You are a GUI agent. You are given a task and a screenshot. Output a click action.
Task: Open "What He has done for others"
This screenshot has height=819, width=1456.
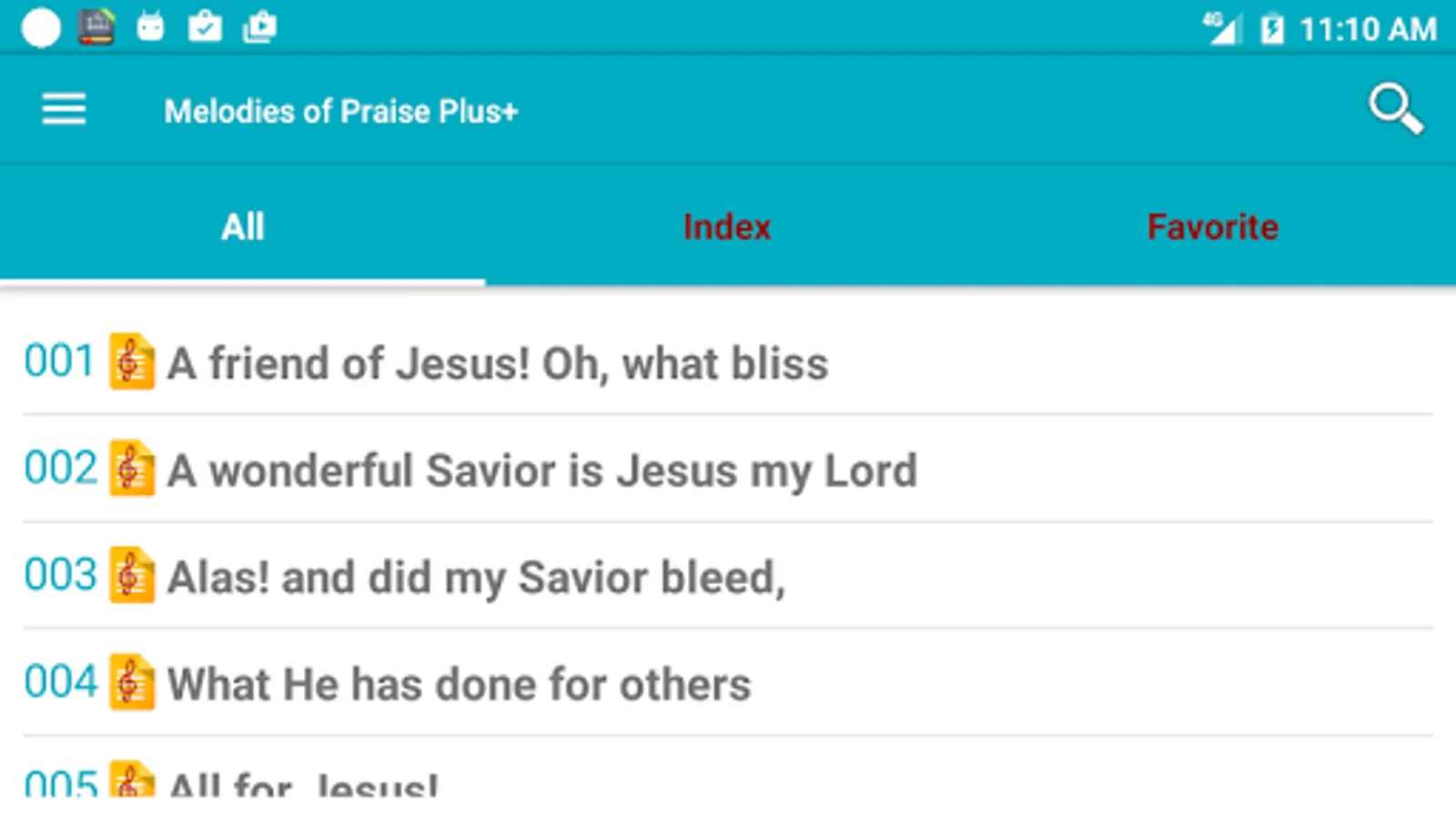click(x=460, y=684)
